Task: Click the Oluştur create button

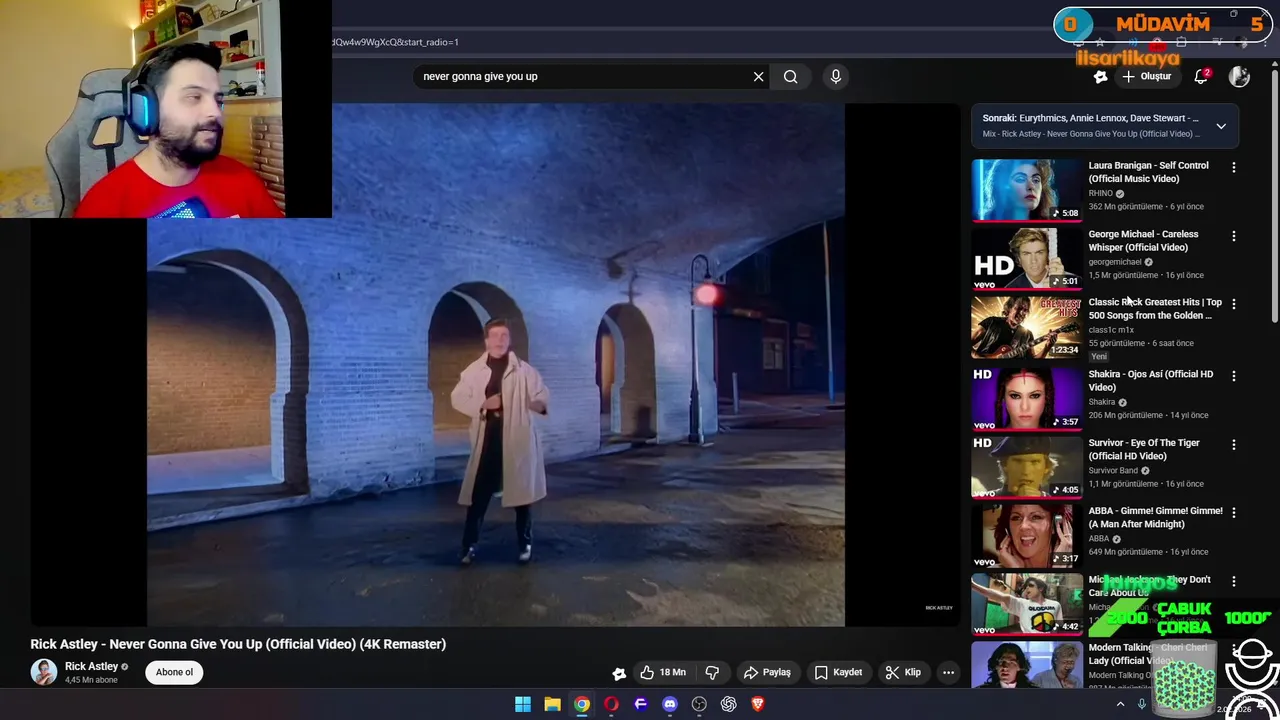Action: [x=1146, y=76]
